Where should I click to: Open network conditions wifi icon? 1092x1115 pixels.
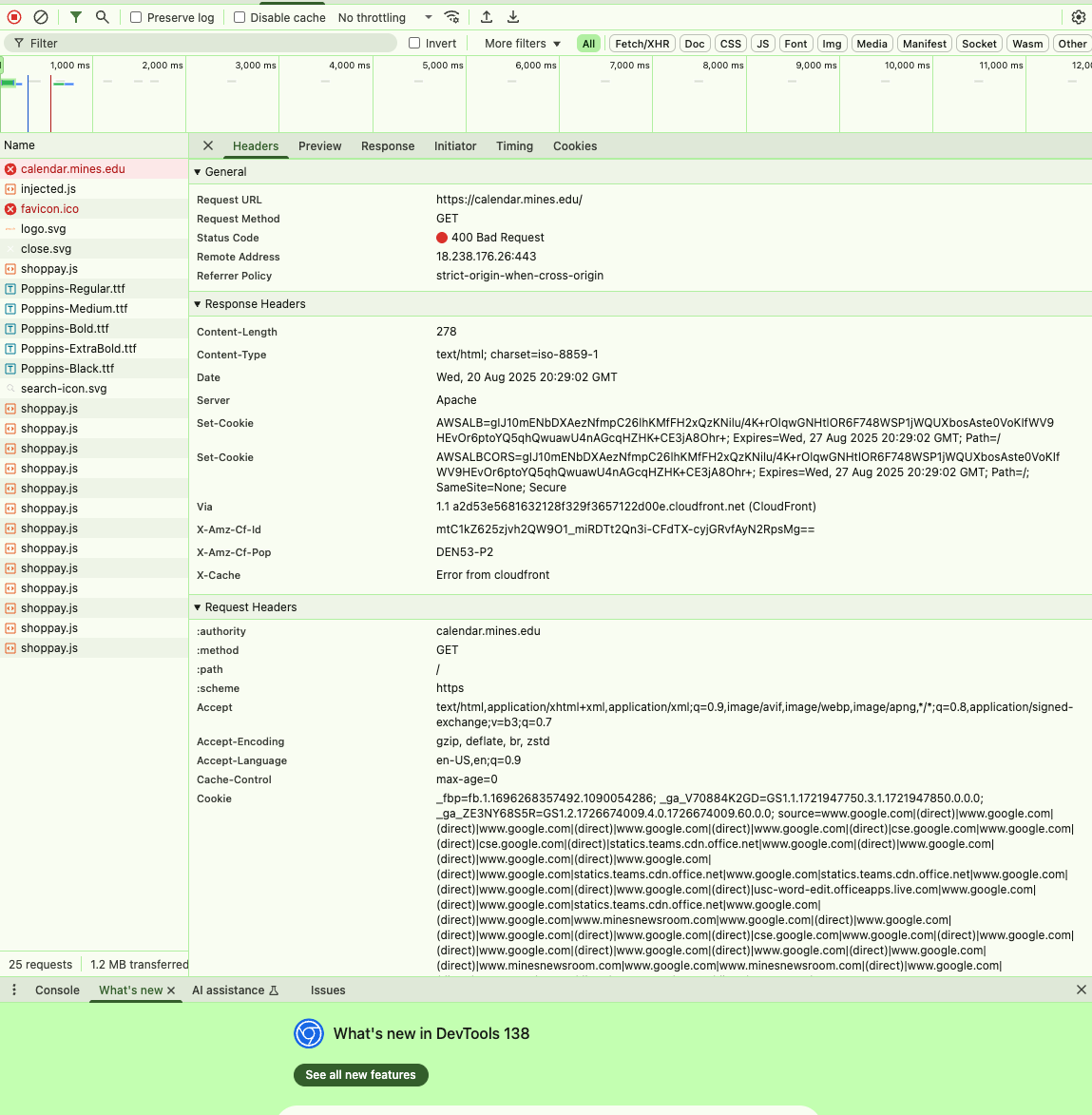[x=452, y=17]
